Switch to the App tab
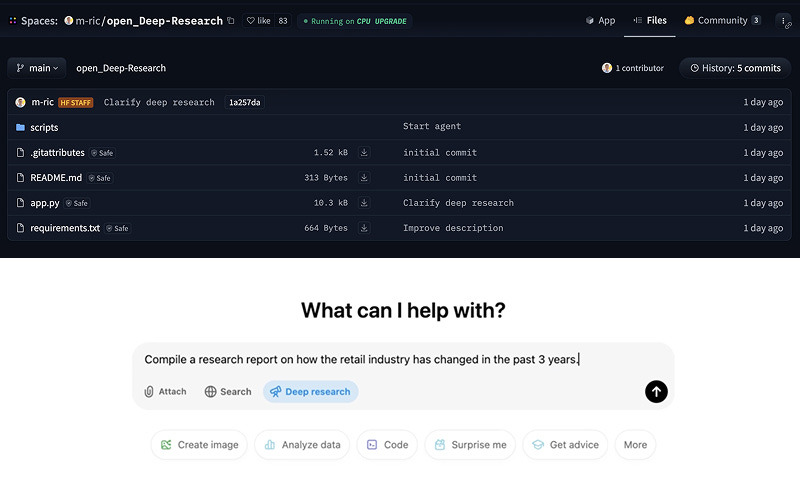800x502 pixels. (x=600, y=20)
